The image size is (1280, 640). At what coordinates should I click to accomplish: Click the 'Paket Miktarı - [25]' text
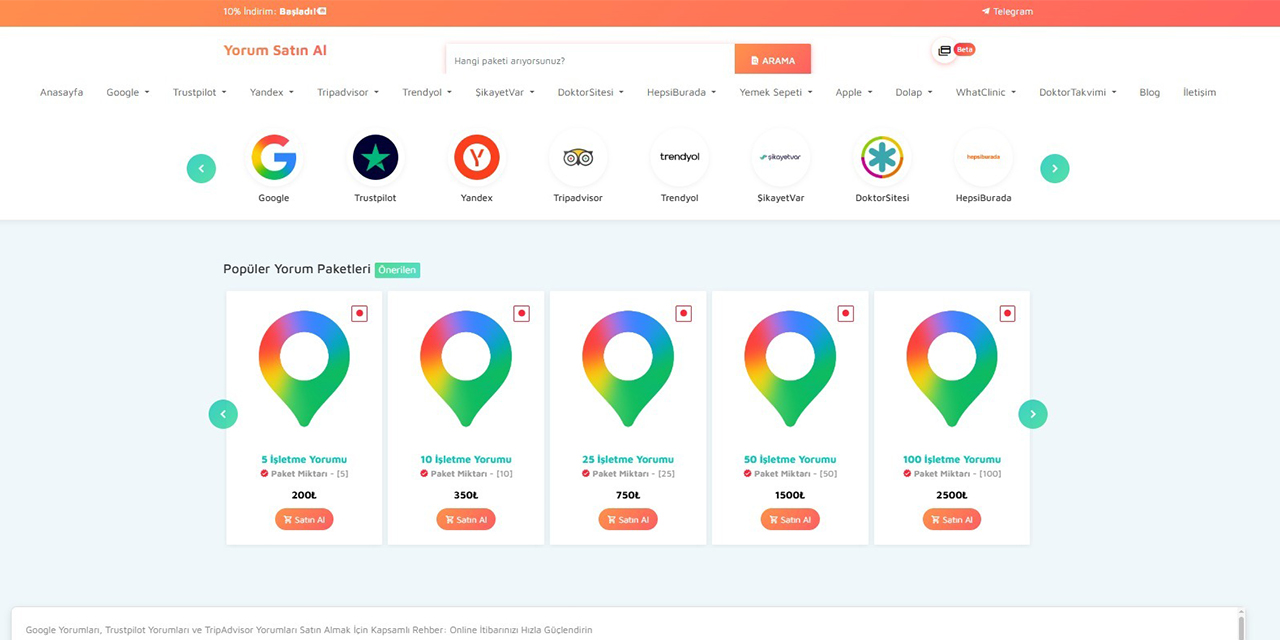pos(628,474)
